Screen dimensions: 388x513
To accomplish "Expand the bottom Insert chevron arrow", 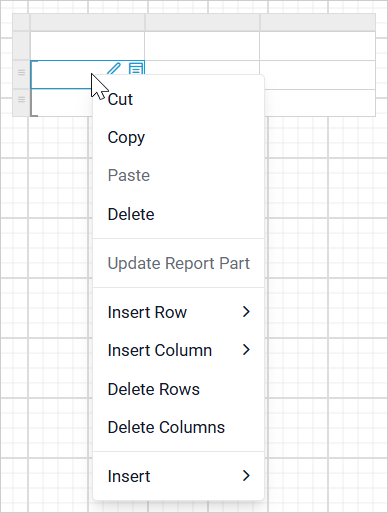I will (246, 476).
